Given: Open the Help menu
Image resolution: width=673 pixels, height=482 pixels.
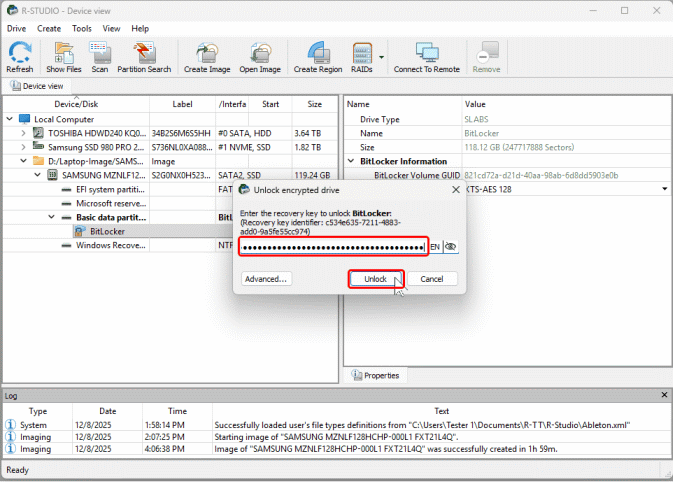Looking at the screenshot, I should (x=140, y=28).
